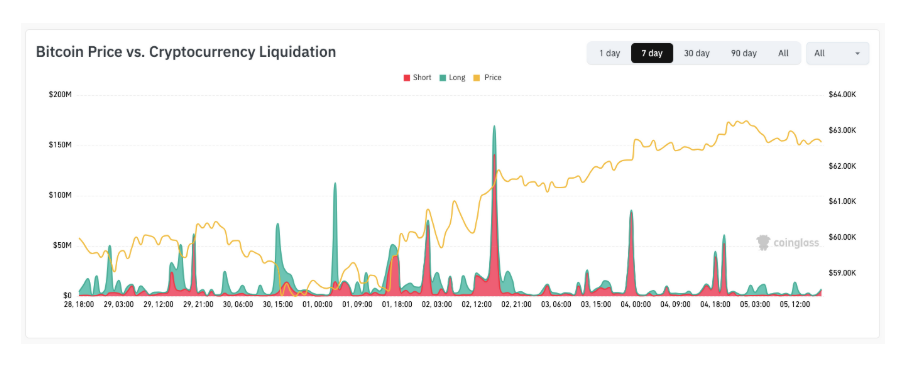
Task: Select the 1 day time range
Action: tap(609, 53)
